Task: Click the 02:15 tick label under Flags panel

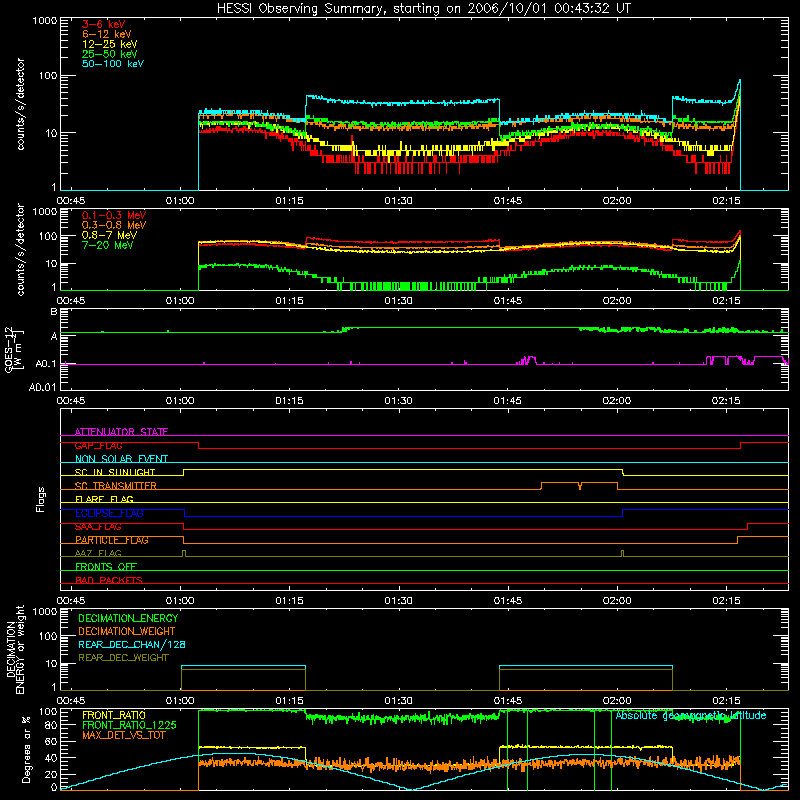Action: point(726,601)
